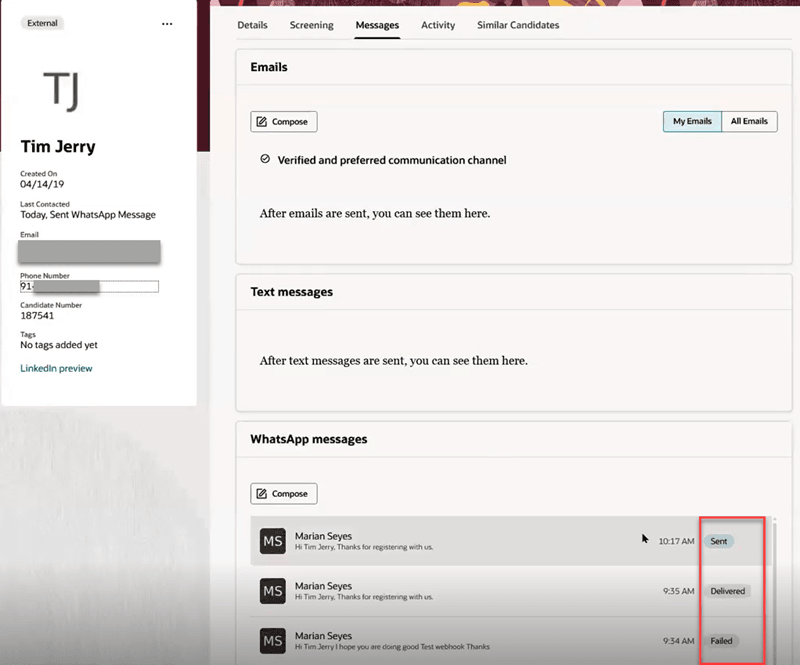Click the redacted Email value
This screenshot has width=800, height=665.
click(x=89, y=252)
